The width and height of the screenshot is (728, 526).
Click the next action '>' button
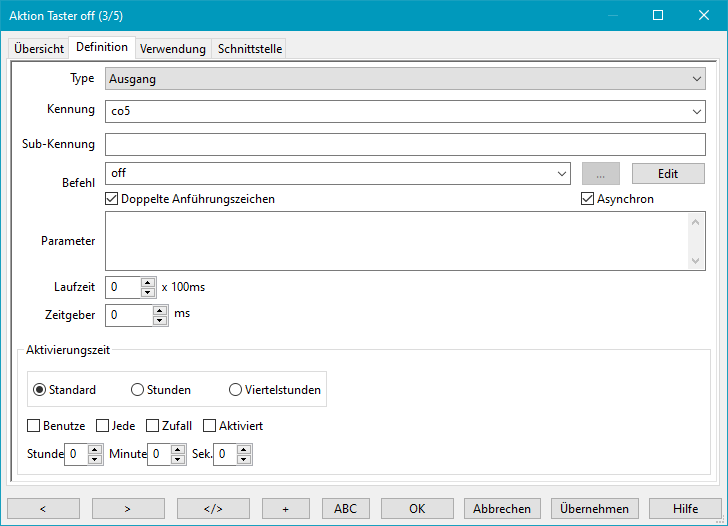pyautogui.click(x=128, y=508)
